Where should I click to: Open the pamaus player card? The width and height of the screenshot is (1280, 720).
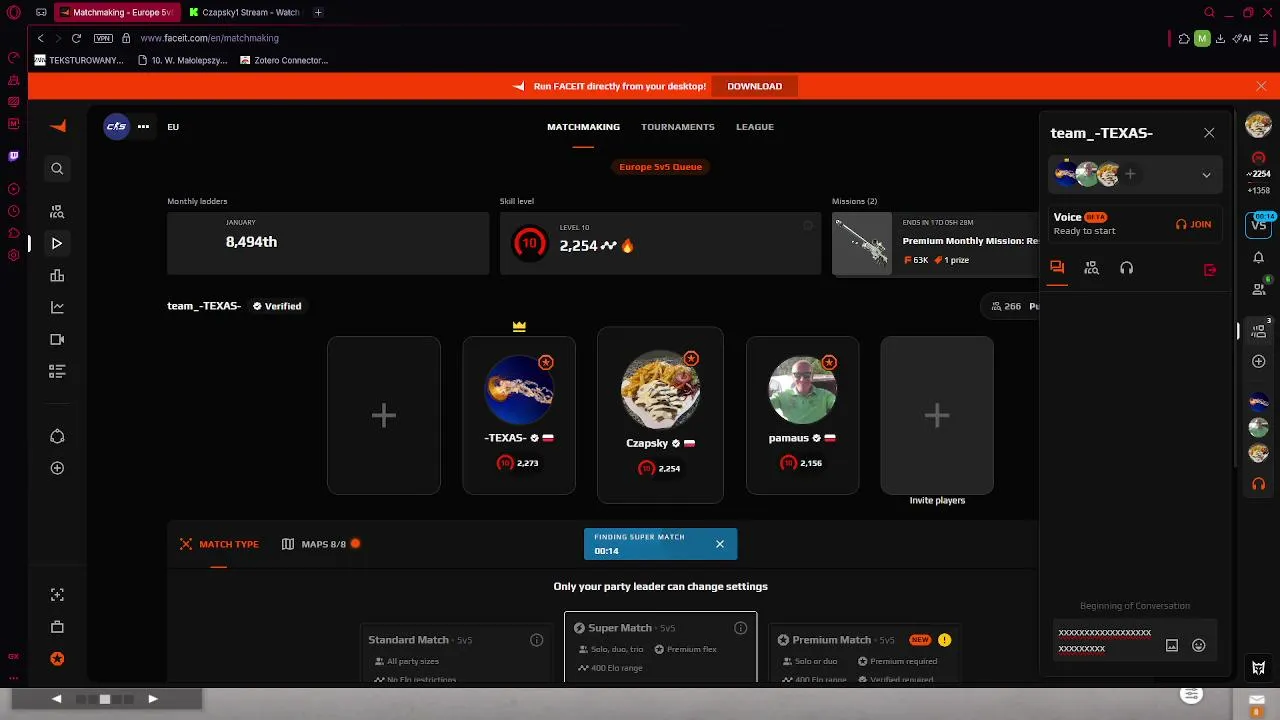point(802,415)
